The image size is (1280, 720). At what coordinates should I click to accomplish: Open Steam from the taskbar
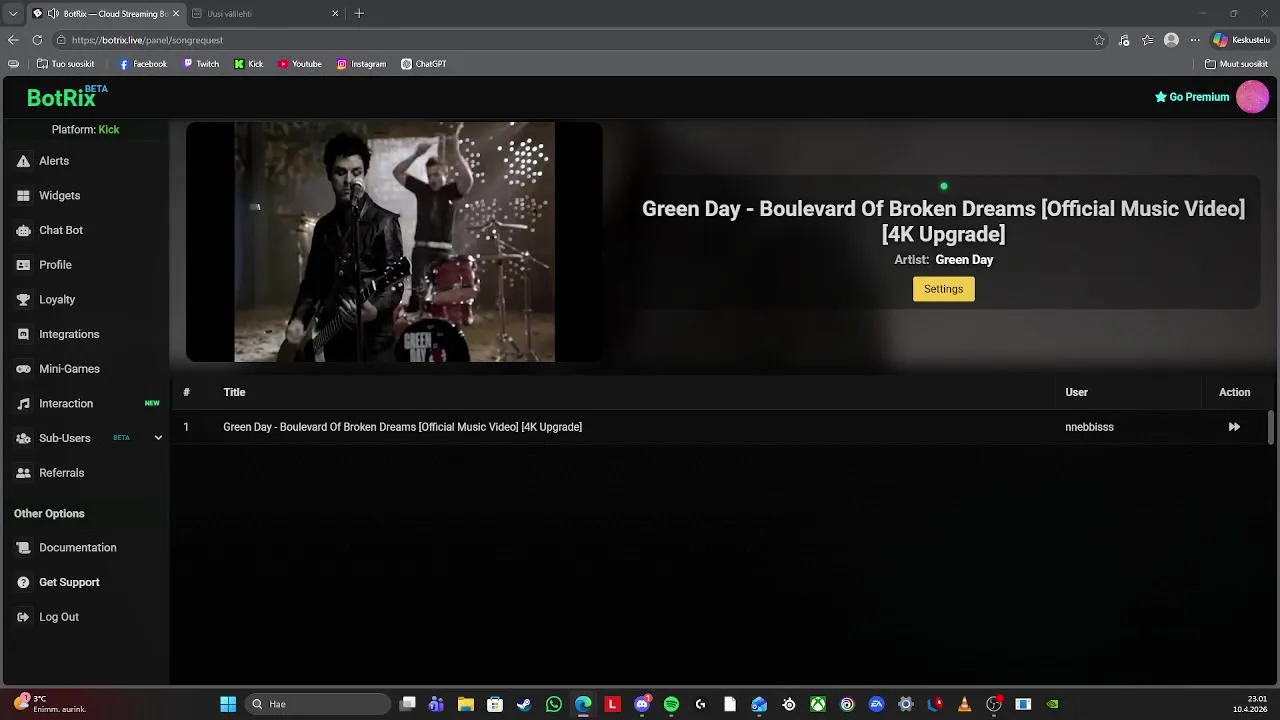pos(524,705)
